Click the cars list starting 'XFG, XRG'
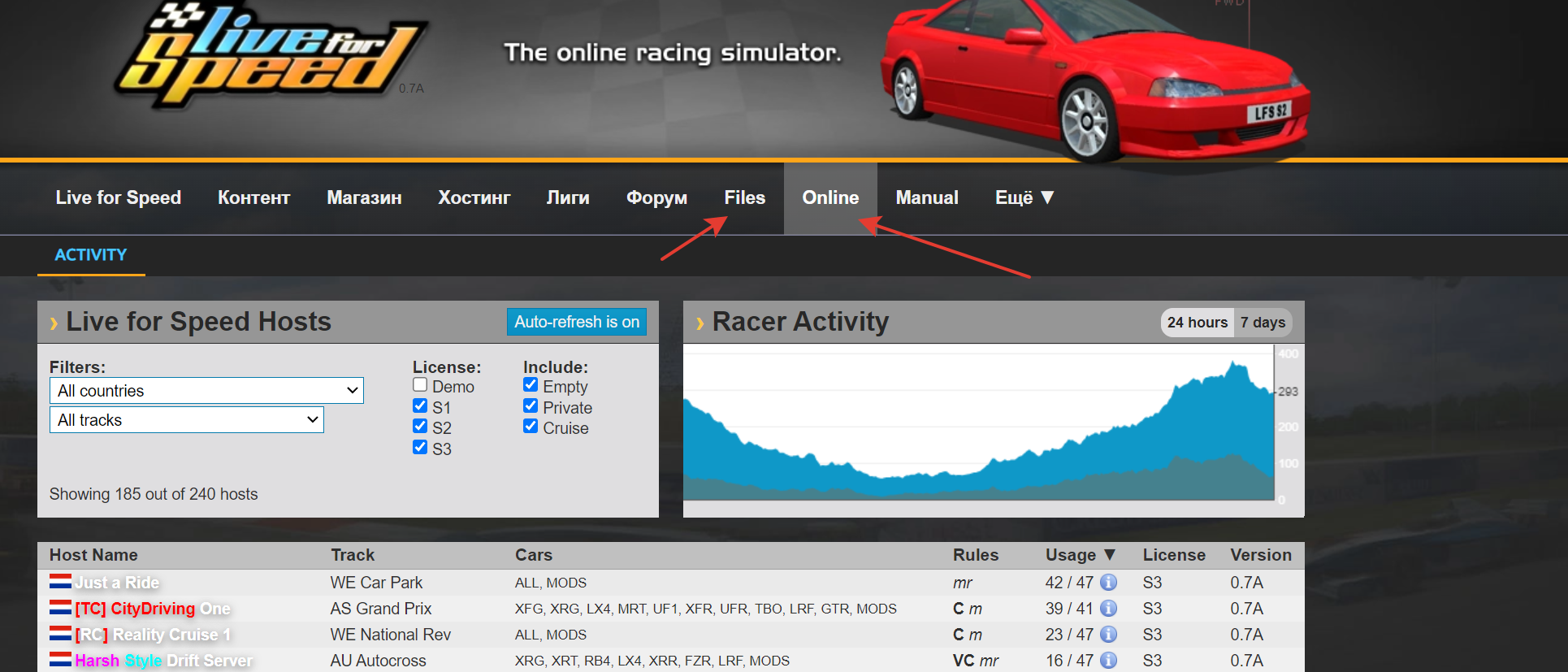 point(706,609)
